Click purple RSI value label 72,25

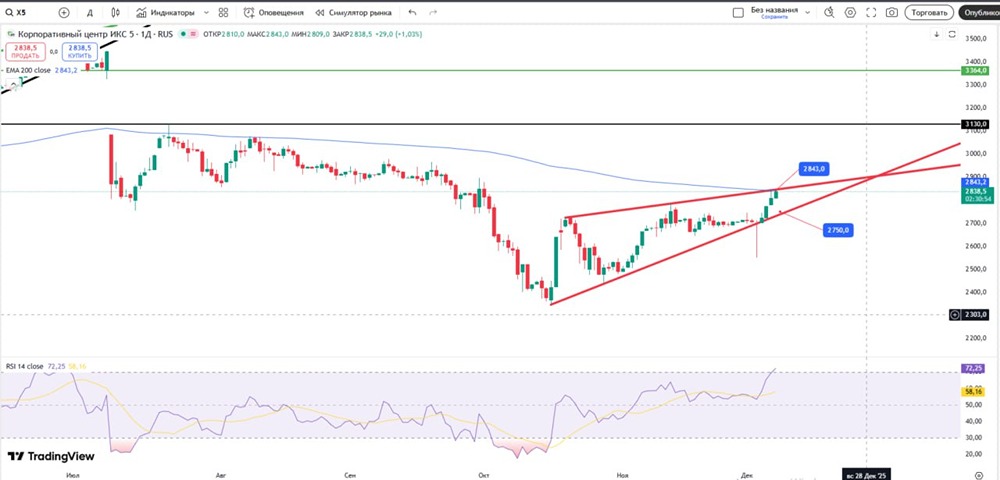pos(975,369)
